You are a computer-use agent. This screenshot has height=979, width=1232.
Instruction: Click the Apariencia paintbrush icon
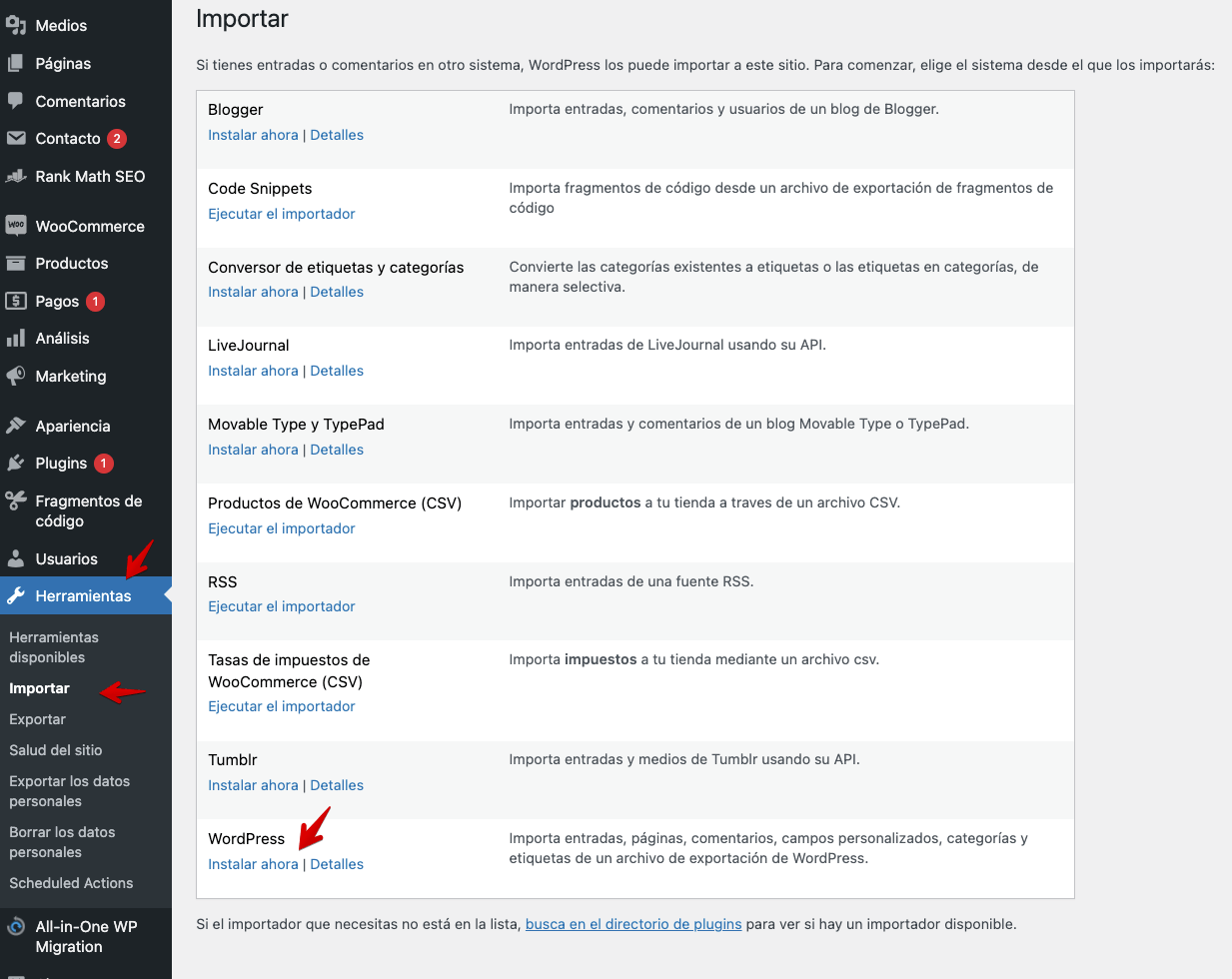(16, 426)
